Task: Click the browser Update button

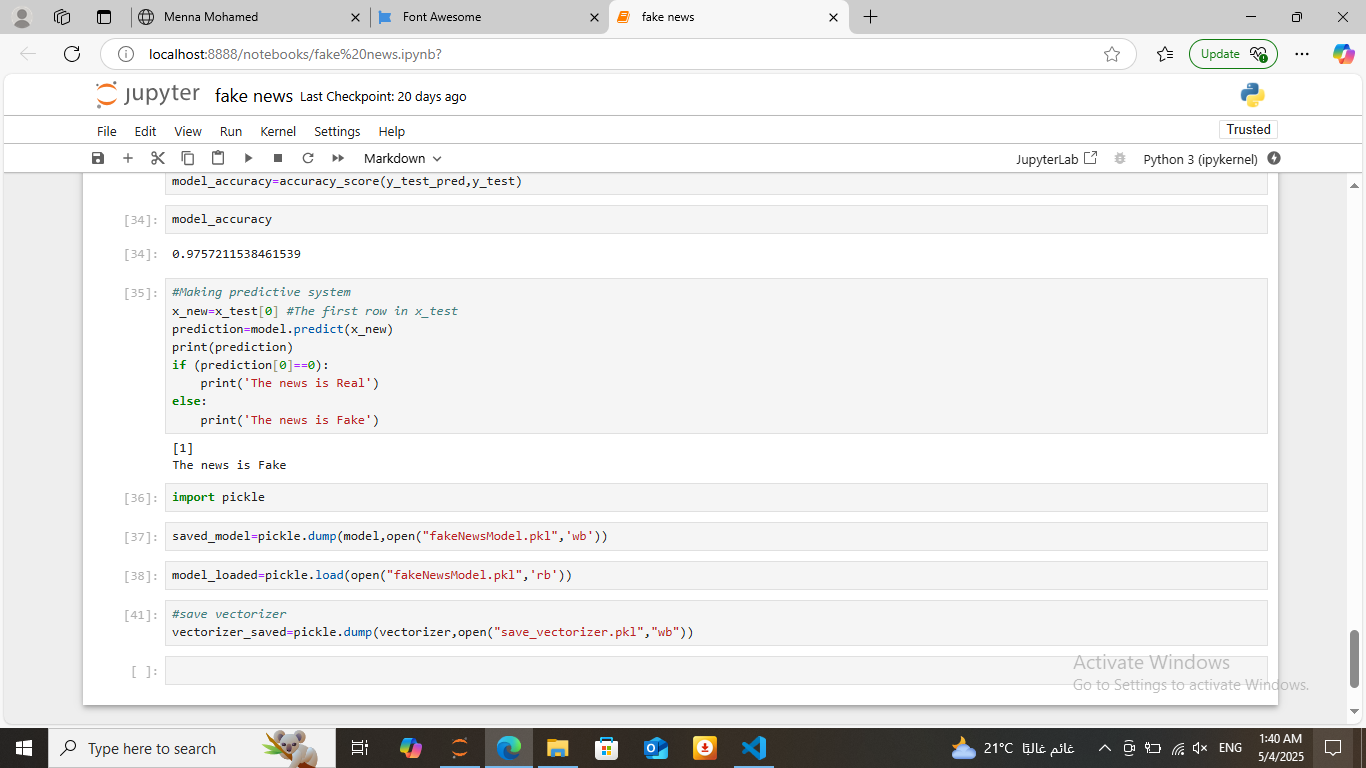Action: pyautogui.click(x=1233, y=54)
